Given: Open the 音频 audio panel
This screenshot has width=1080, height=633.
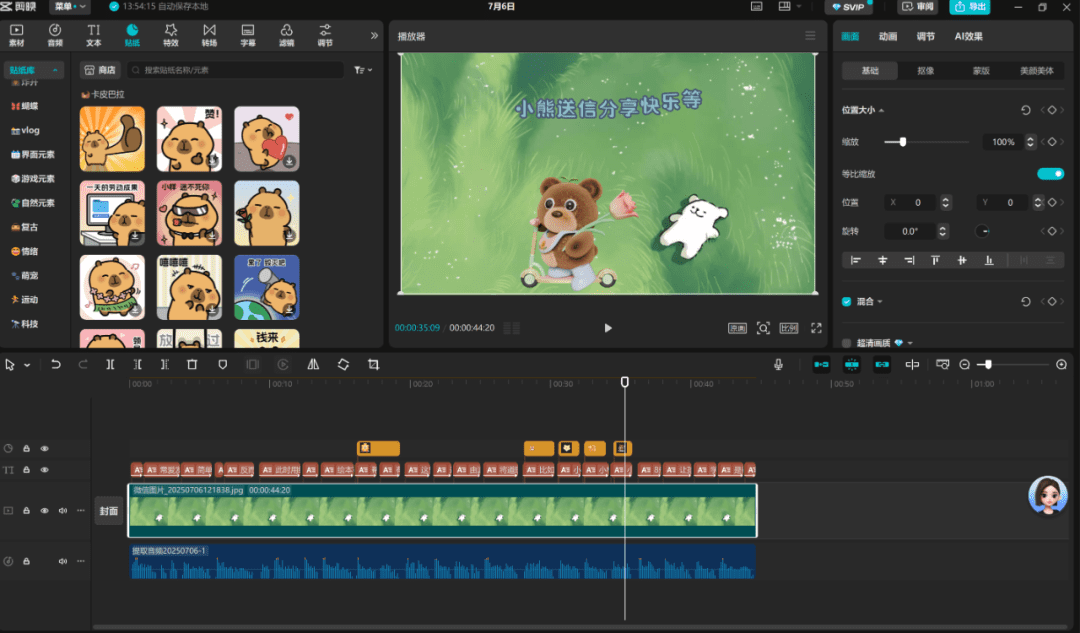Looking at the screenshot, I should (x=55, y=35).
